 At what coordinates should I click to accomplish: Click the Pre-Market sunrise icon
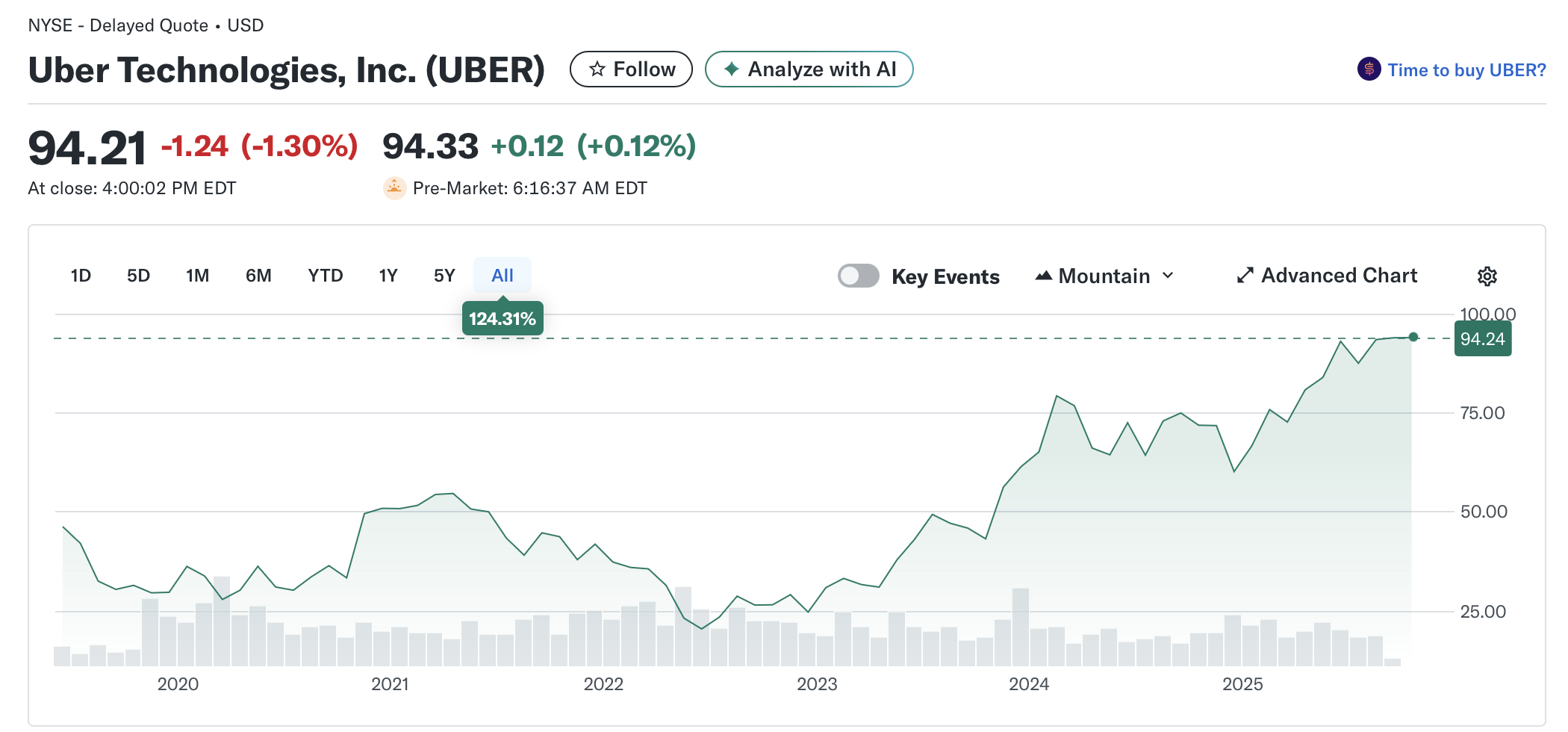pos(394,187)
